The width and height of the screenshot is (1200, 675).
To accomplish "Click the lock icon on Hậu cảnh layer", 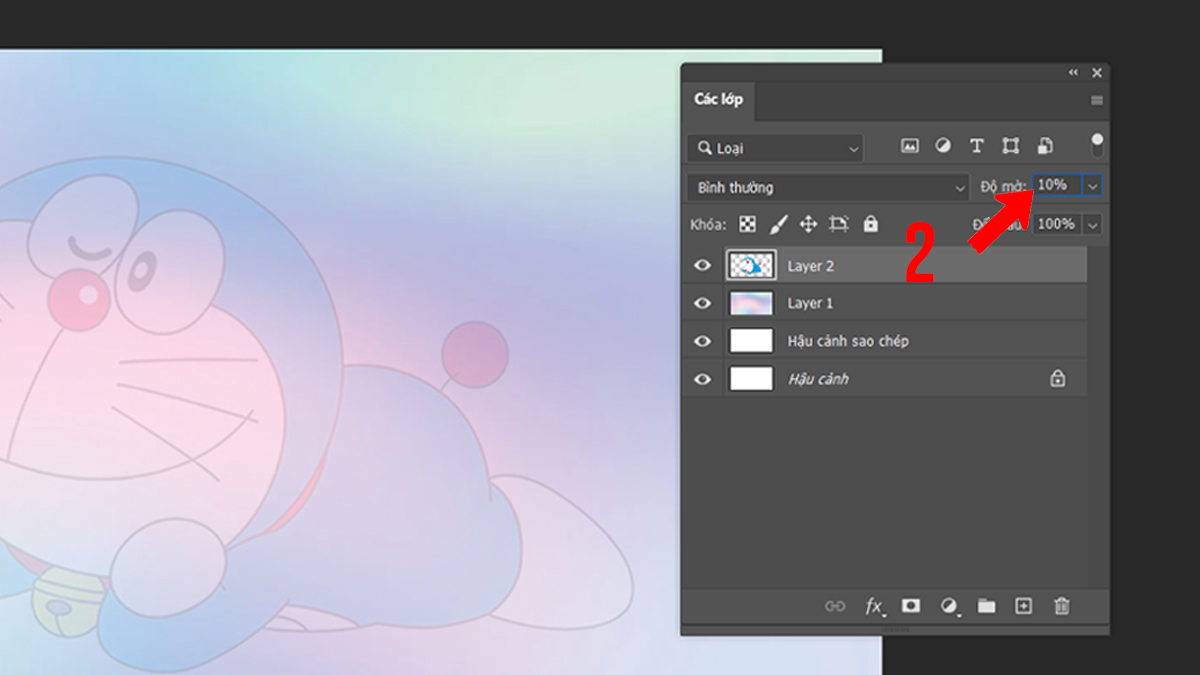I will (1058, 379).
